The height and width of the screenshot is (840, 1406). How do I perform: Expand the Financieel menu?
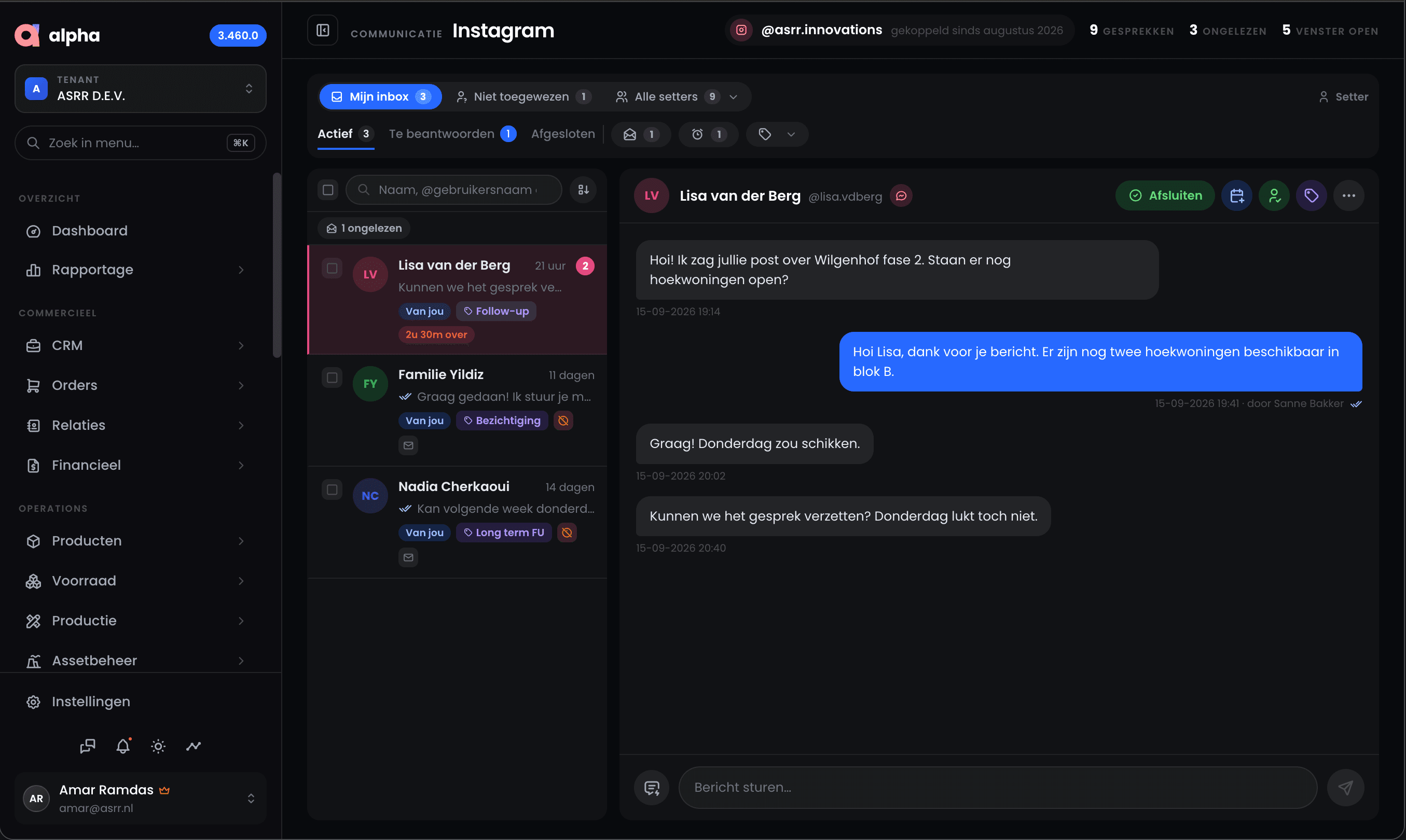[x=141, y=465]
